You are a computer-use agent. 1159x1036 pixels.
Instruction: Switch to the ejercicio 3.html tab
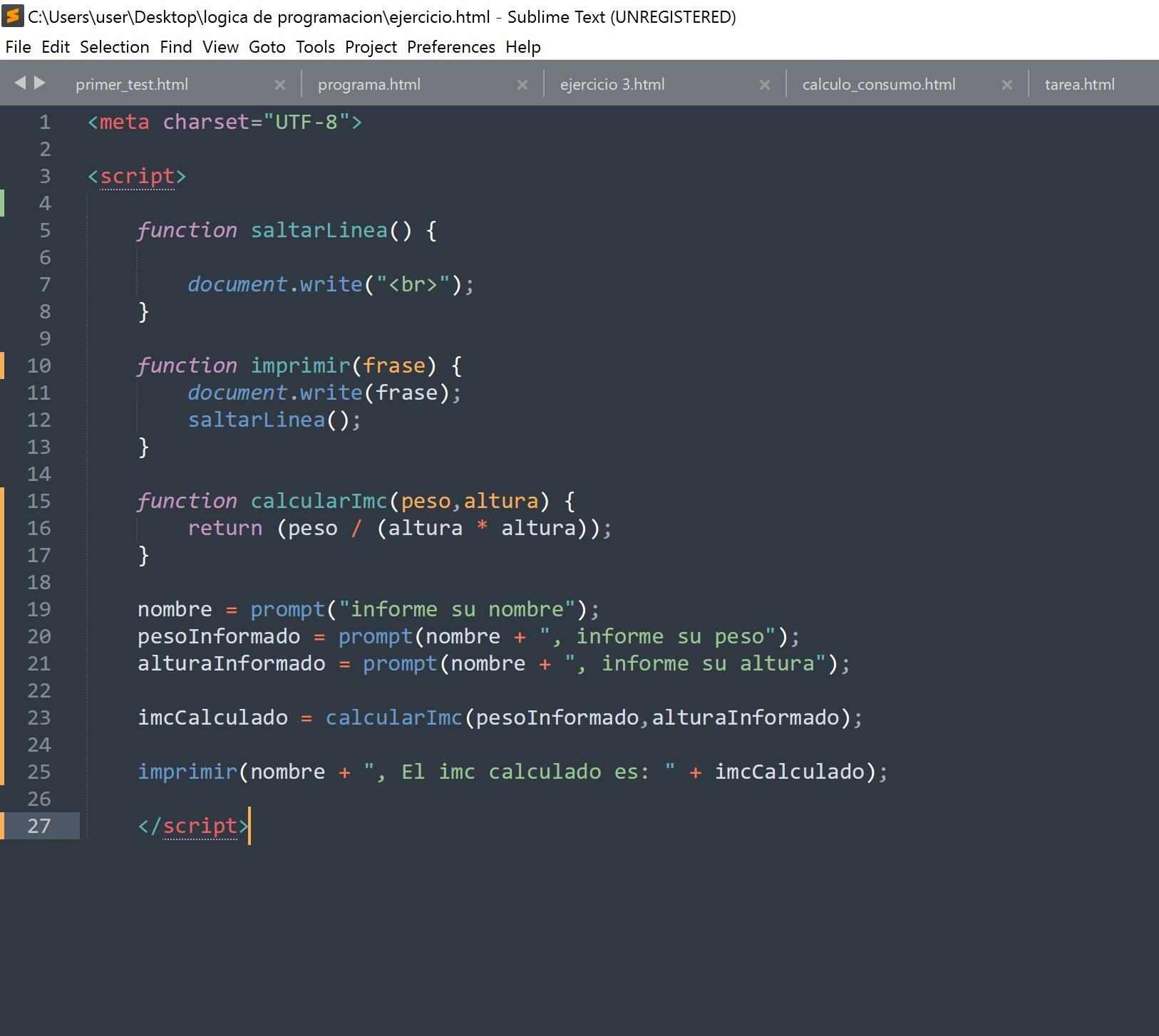tap(612, 85)
